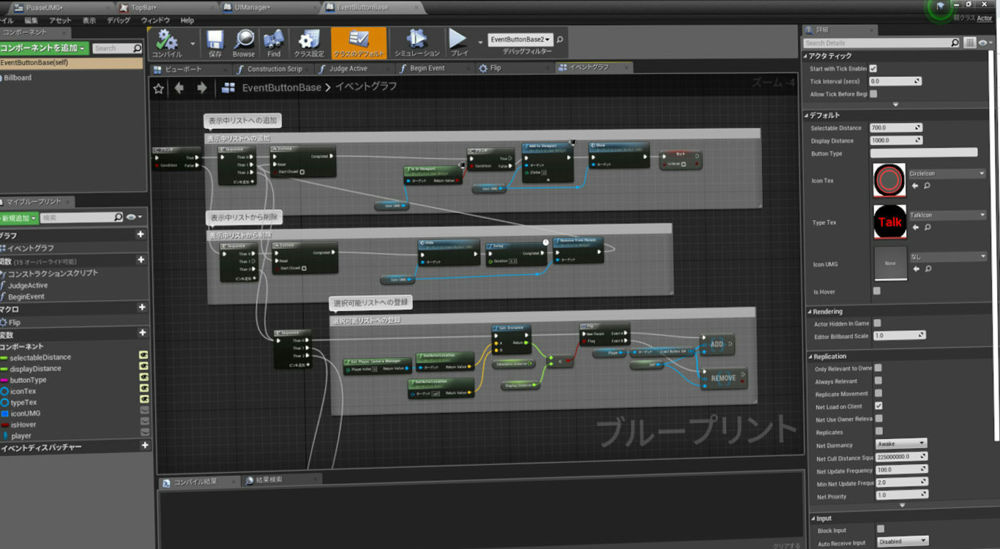Click the Icon Tex CircleIcon thumbnail

point(889,180)
